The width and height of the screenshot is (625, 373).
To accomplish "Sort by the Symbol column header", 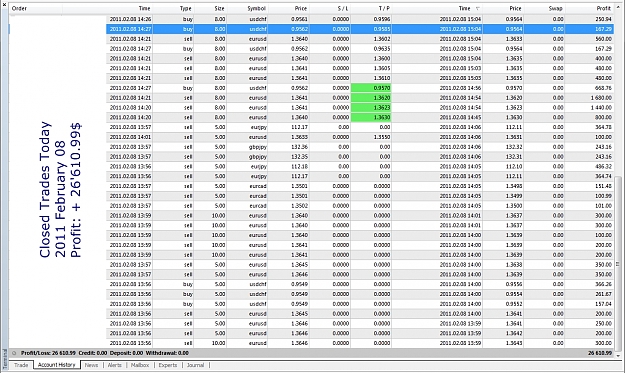I will pyautogui.click(x=256, y=8).
